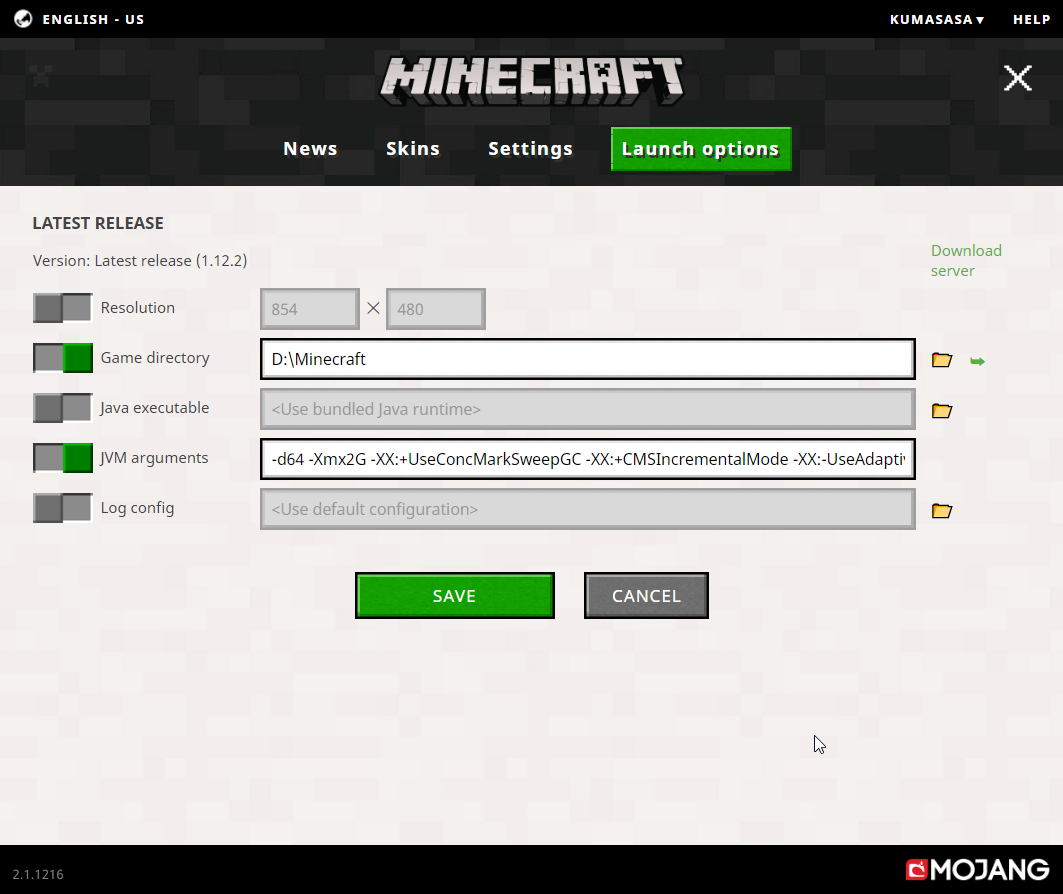Click the Mojang logo
This screenshot has width=1063, height=894.
pyautogui.click(x=977, y=870)
